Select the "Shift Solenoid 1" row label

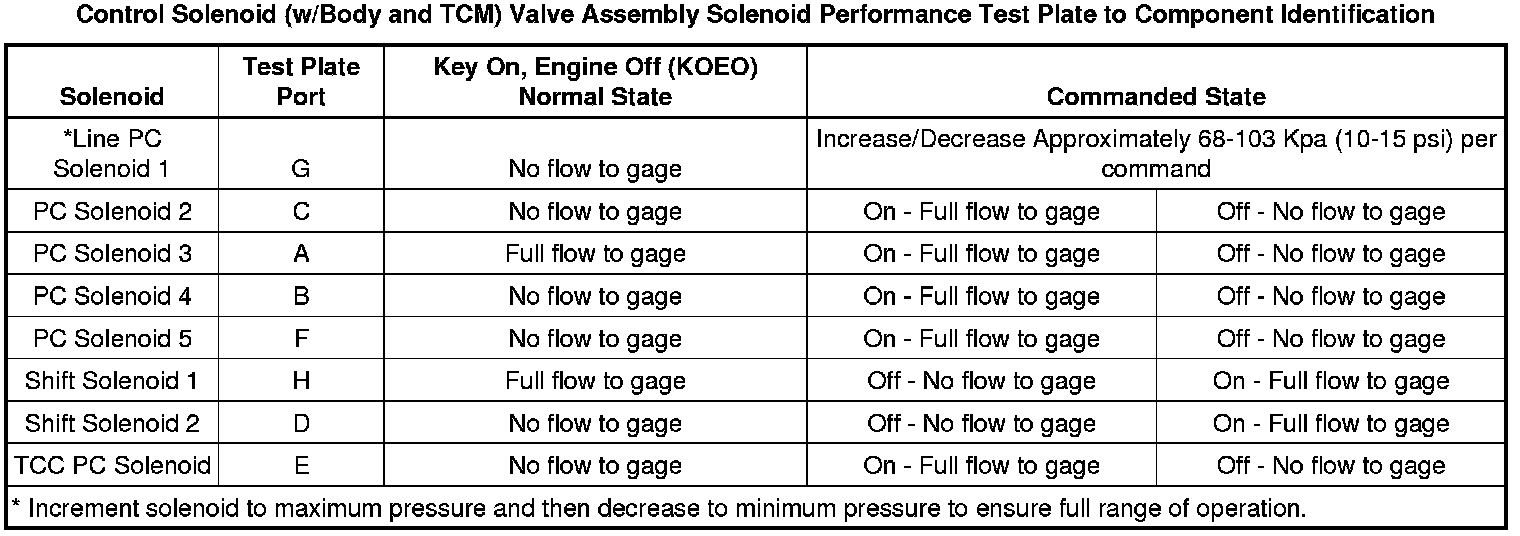click(x=112, y=381)
